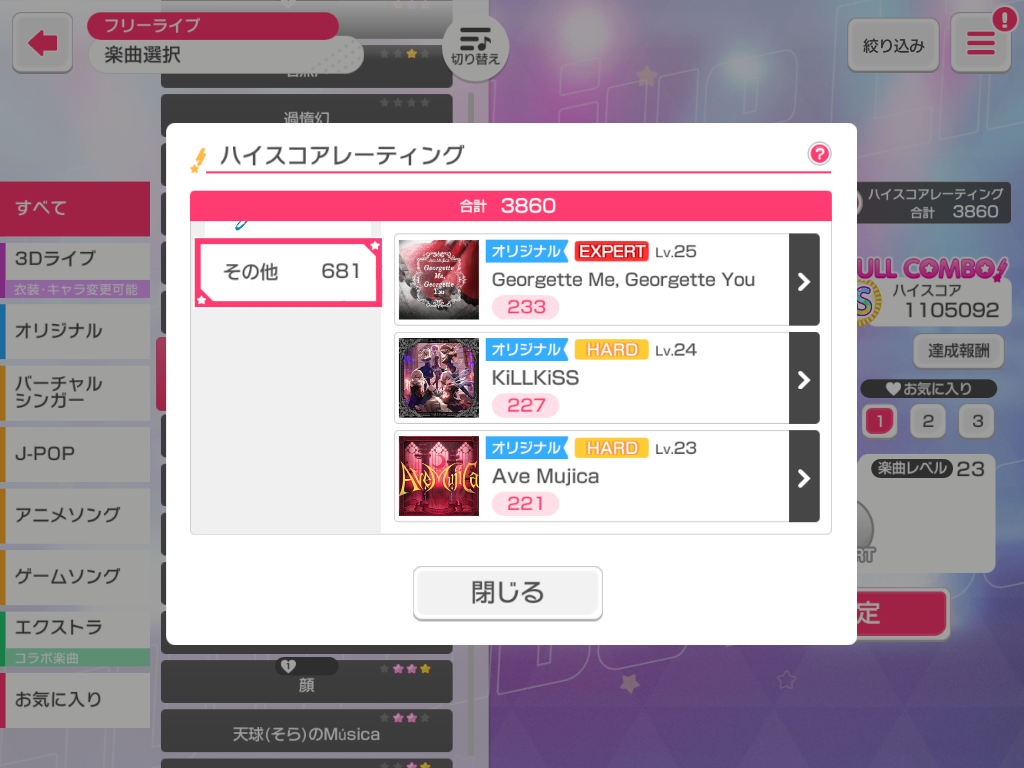Click the Ave Mujica album jacket image
The image size is (1024, 768).
click(x=439, y=476)
